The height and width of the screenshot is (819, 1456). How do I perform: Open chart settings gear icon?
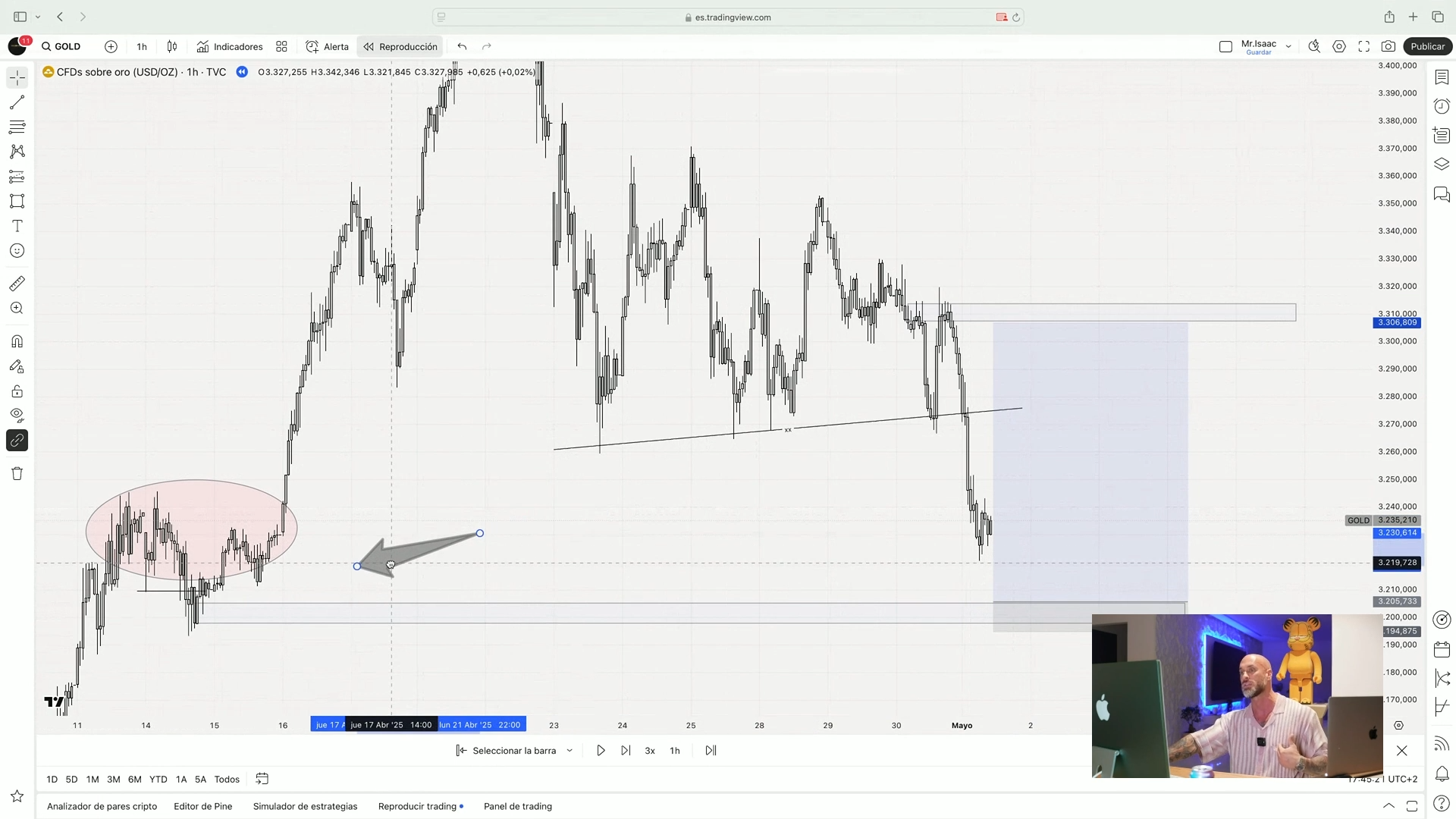1339,46
